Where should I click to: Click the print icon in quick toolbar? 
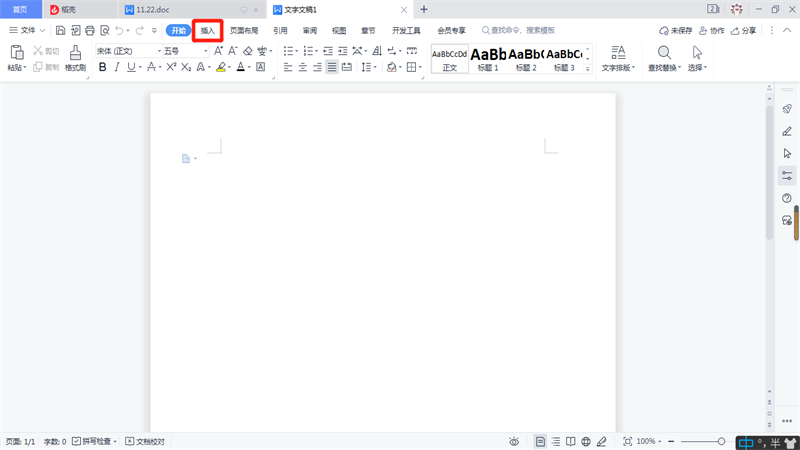(90, 31)
